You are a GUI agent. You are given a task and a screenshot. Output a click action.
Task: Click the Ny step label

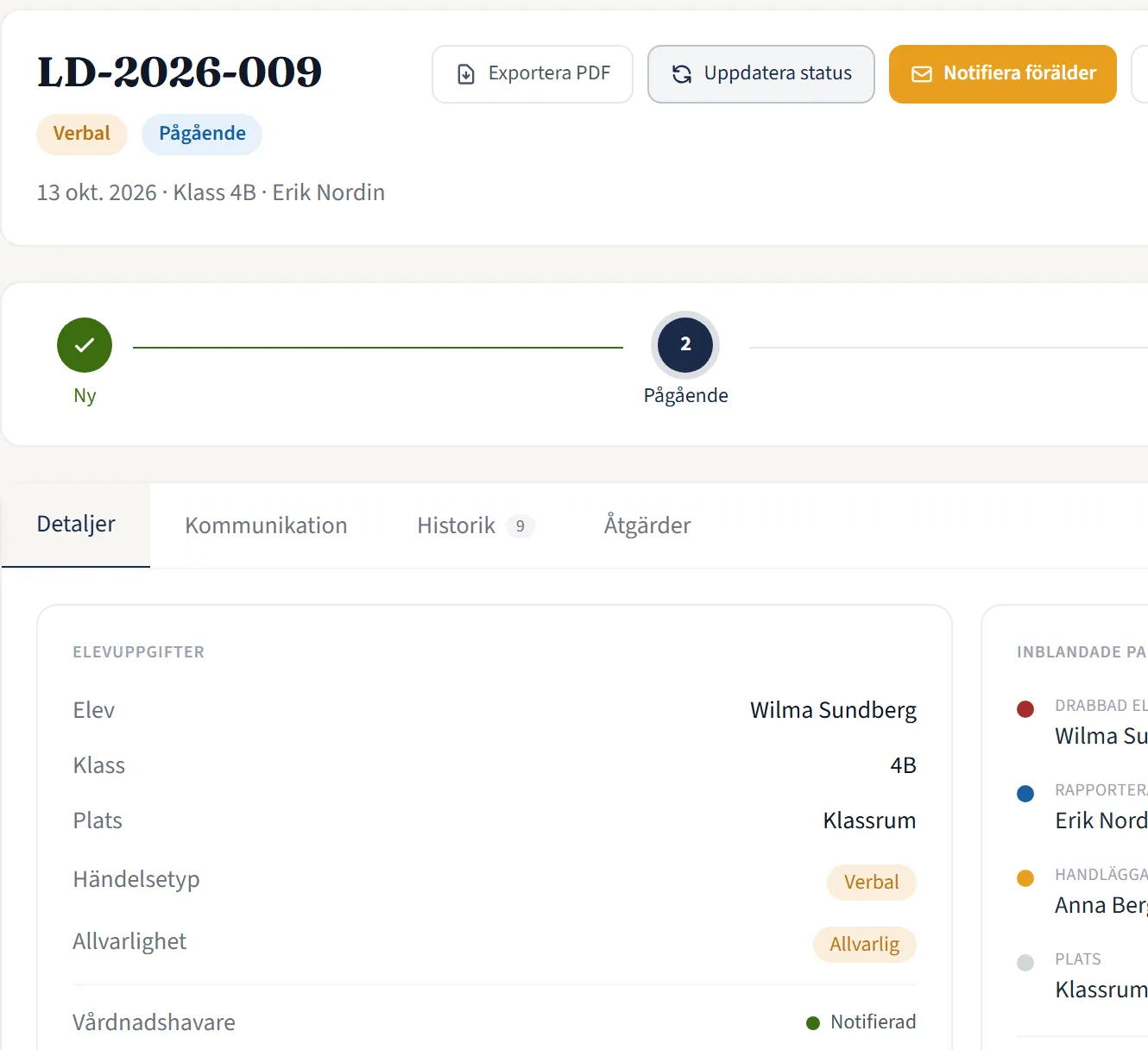point(85,396)
